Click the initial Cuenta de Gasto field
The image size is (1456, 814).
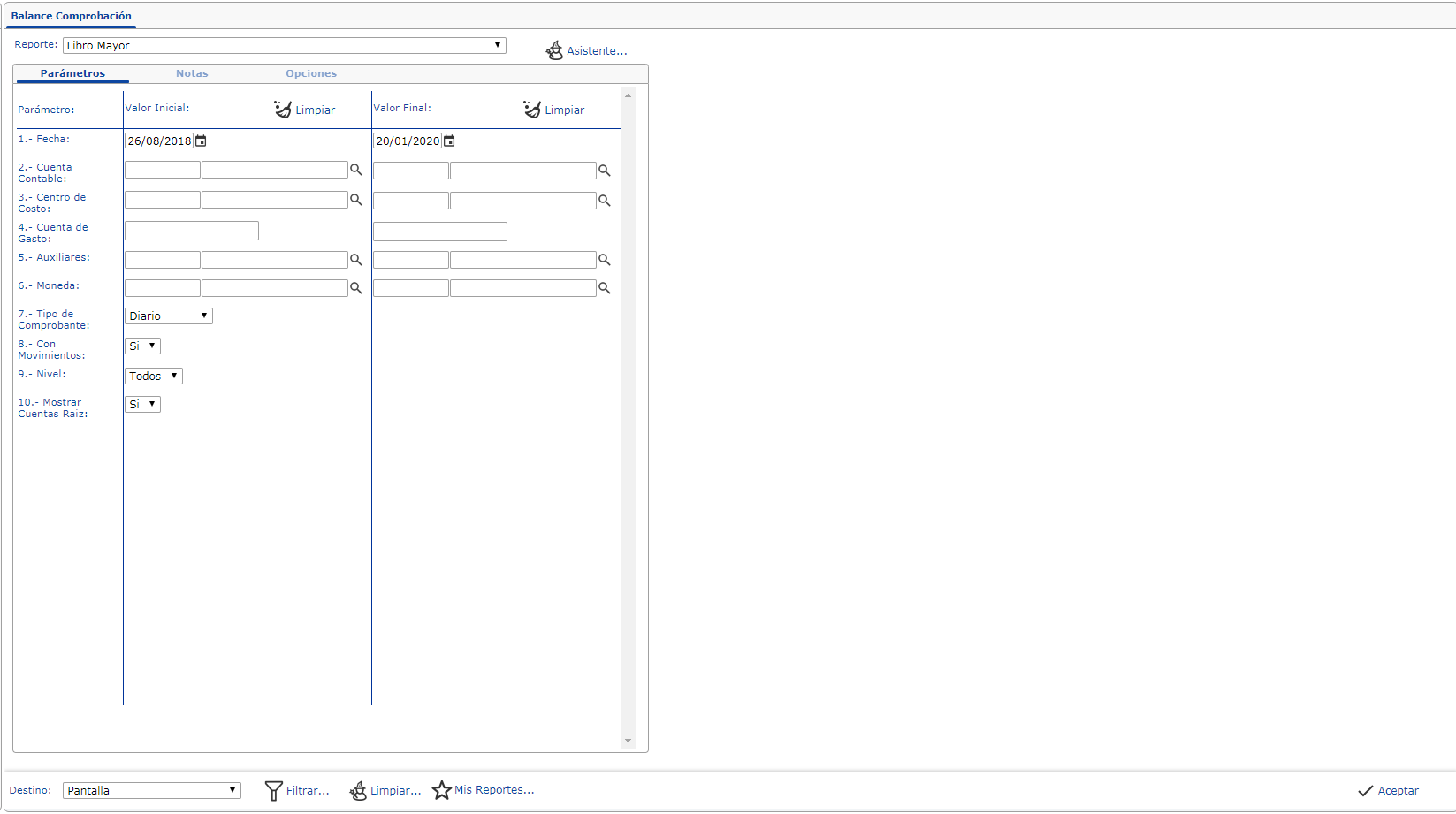point(192,231)
